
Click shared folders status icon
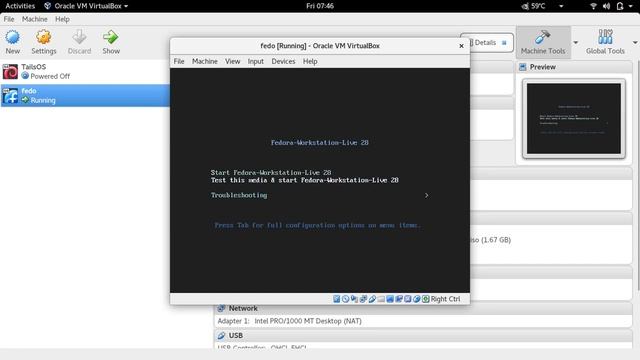click(381, 299)
